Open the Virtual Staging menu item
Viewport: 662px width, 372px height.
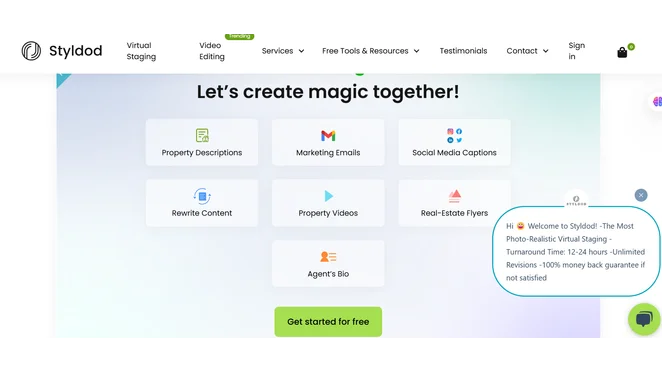pos(141,51)
